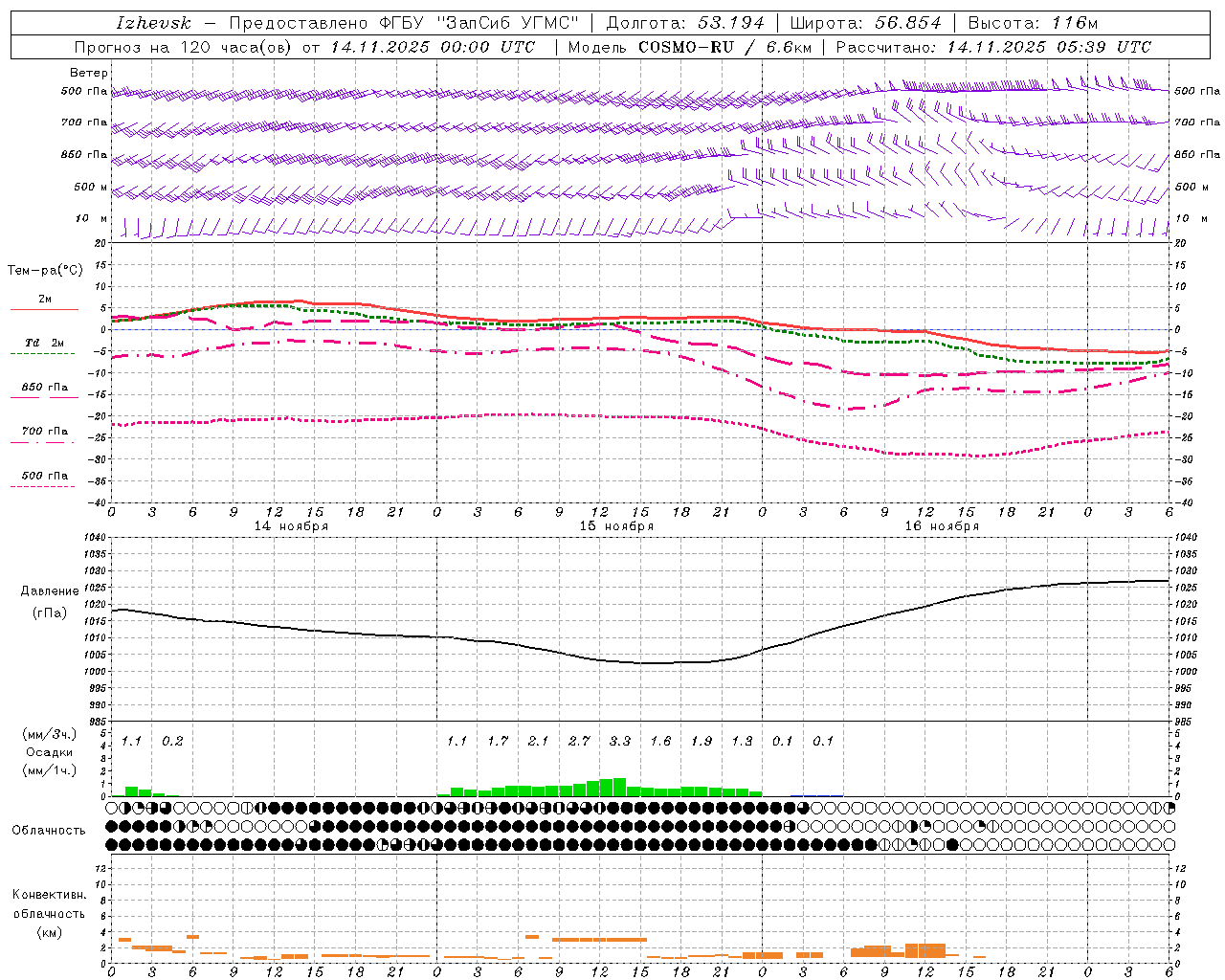Select the "Рассчитано: 14.11.2025 05:39 UTC" timestamp
This screenshot has width=1225, height=980.
pos(993,47)
